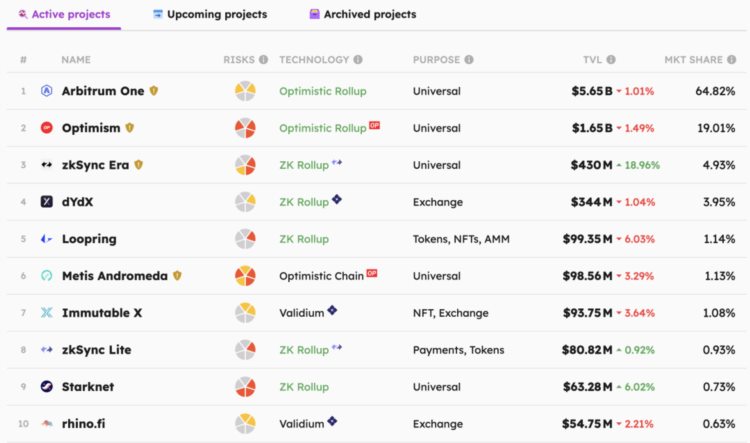Click the info icon beside the PURPOSE header
This screenshot has height=443, width=750.
point(469,60)
